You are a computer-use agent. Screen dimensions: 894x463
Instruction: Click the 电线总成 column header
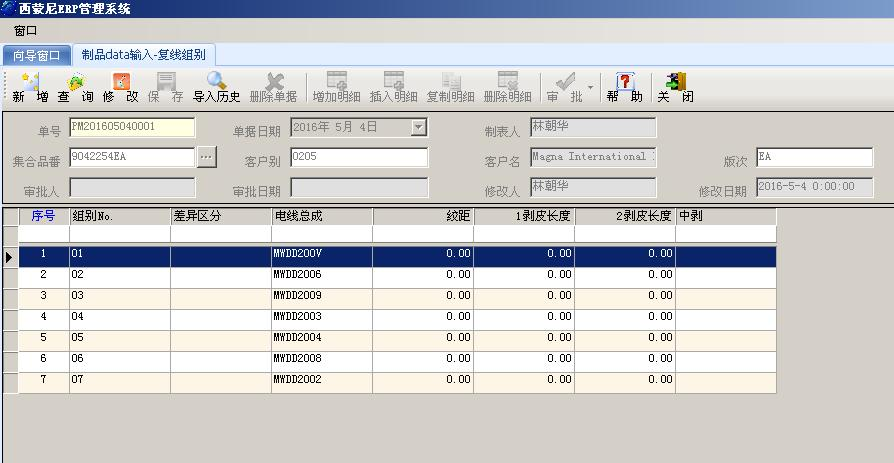(322, 217)
